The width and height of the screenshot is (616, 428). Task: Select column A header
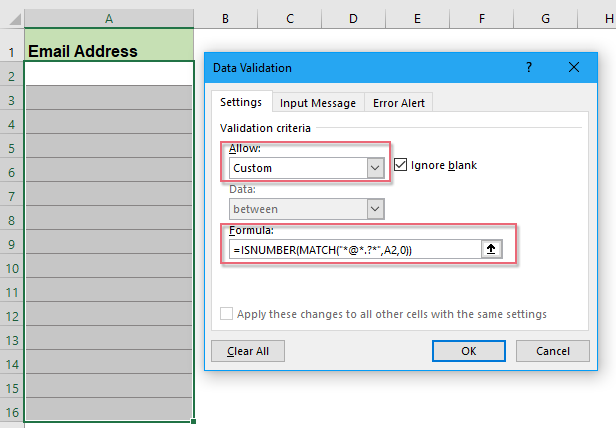[x=108, y=18]
